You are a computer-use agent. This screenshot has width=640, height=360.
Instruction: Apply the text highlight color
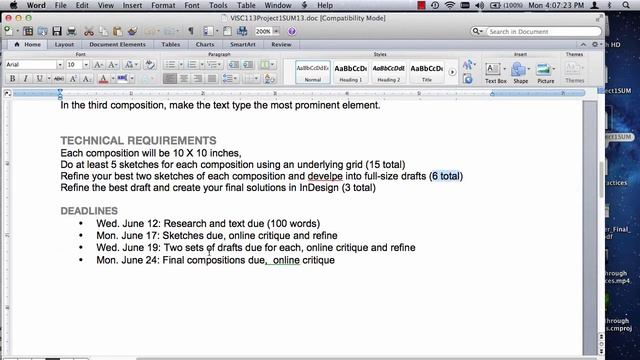point(122,78)
